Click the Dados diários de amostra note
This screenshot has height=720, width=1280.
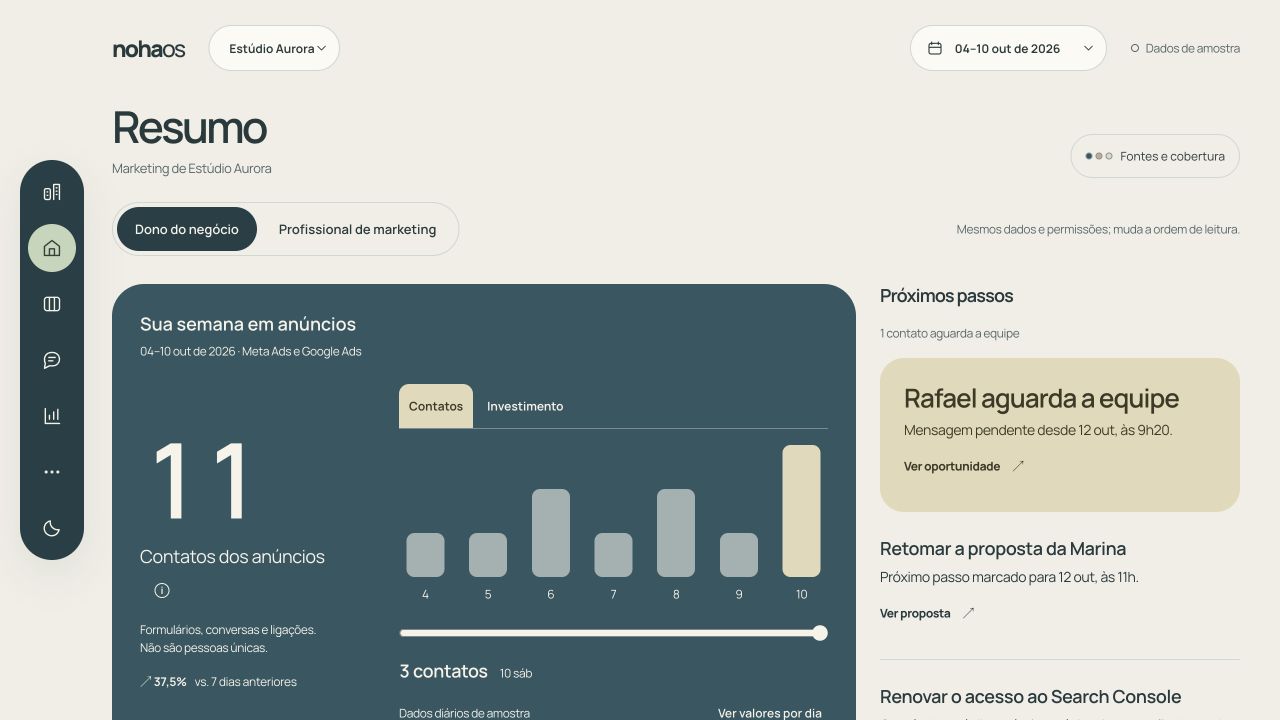464,713
